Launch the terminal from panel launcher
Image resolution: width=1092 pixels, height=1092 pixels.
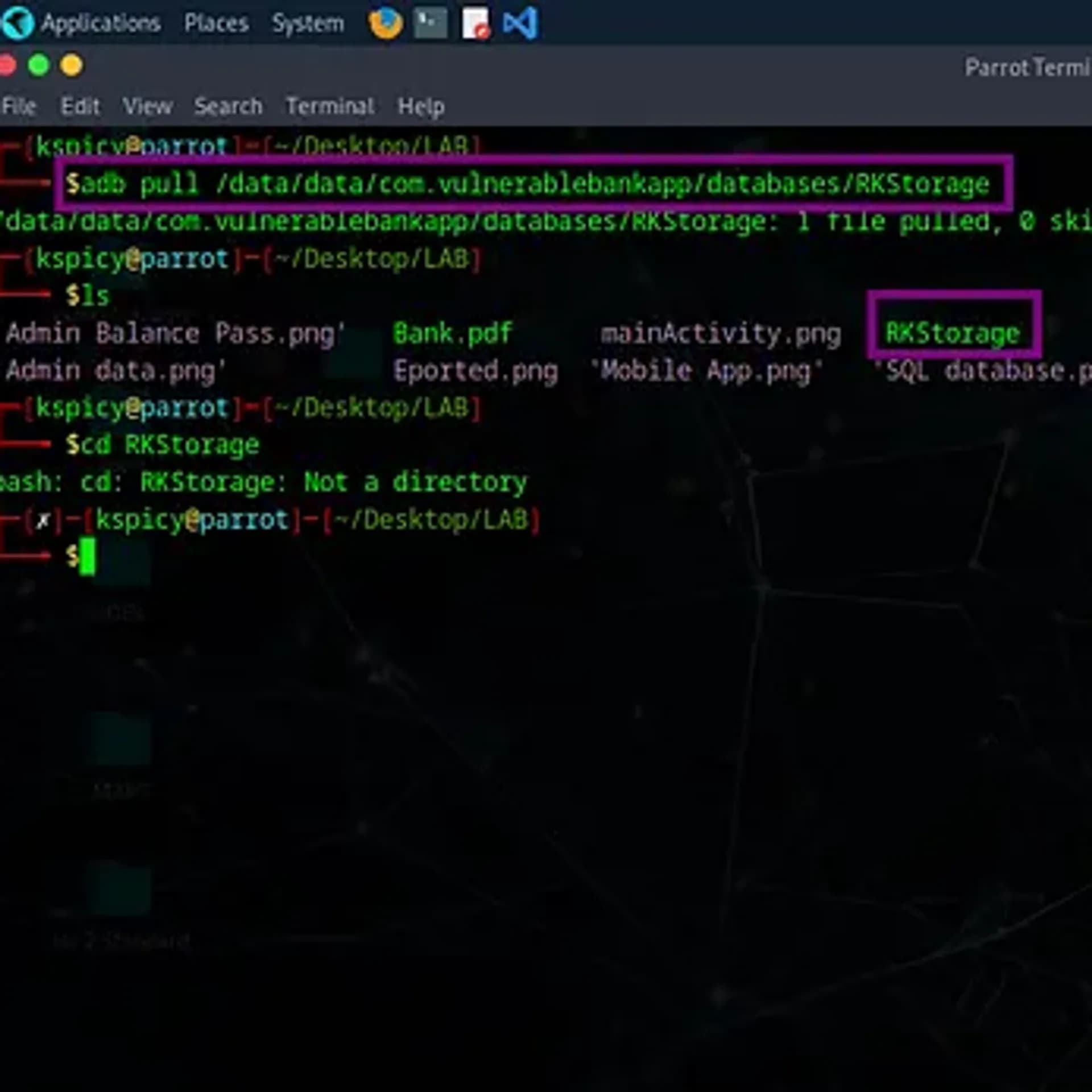430,24
